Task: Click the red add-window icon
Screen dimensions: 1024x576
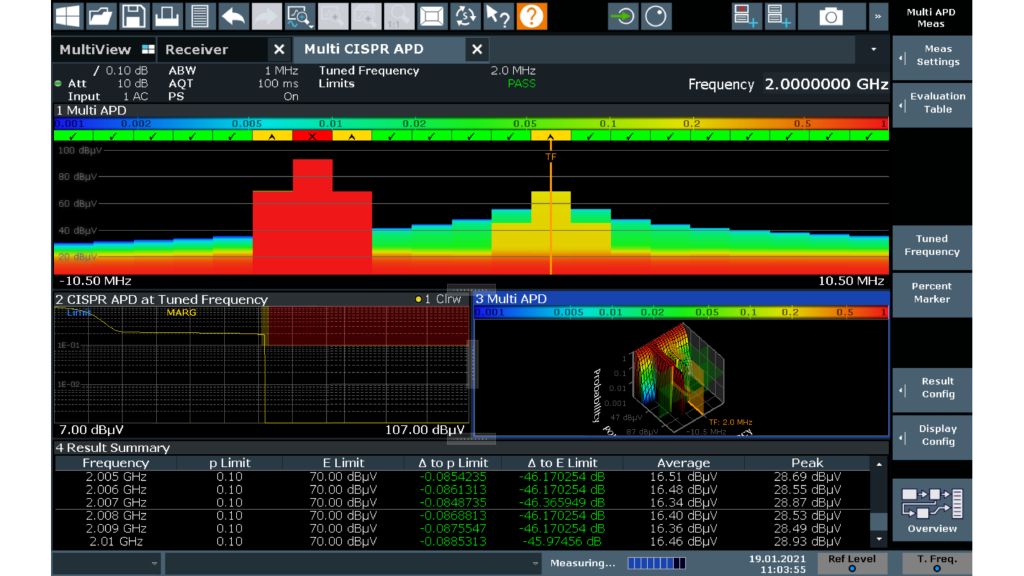Action: point(746,16)
